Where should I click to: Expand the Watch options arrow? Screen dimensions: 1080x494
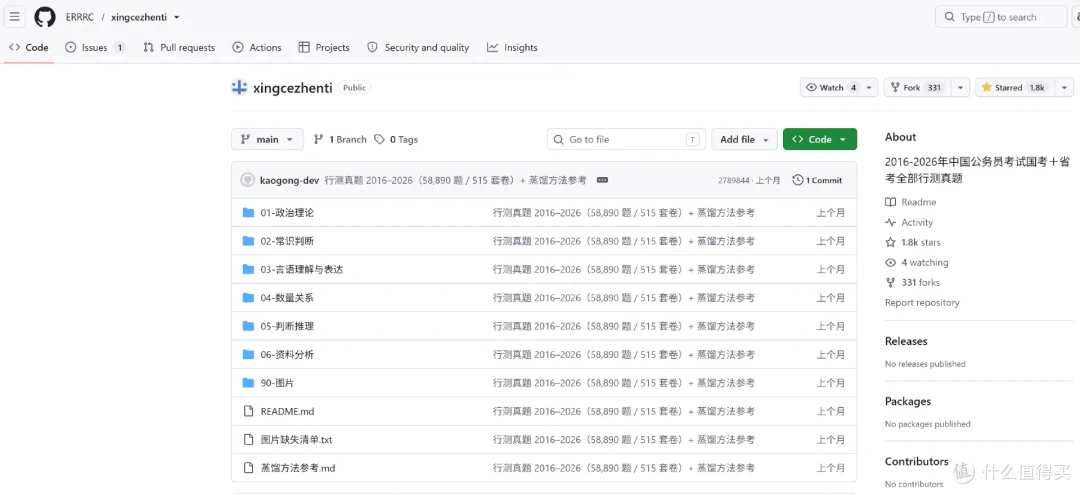[870, 88]
